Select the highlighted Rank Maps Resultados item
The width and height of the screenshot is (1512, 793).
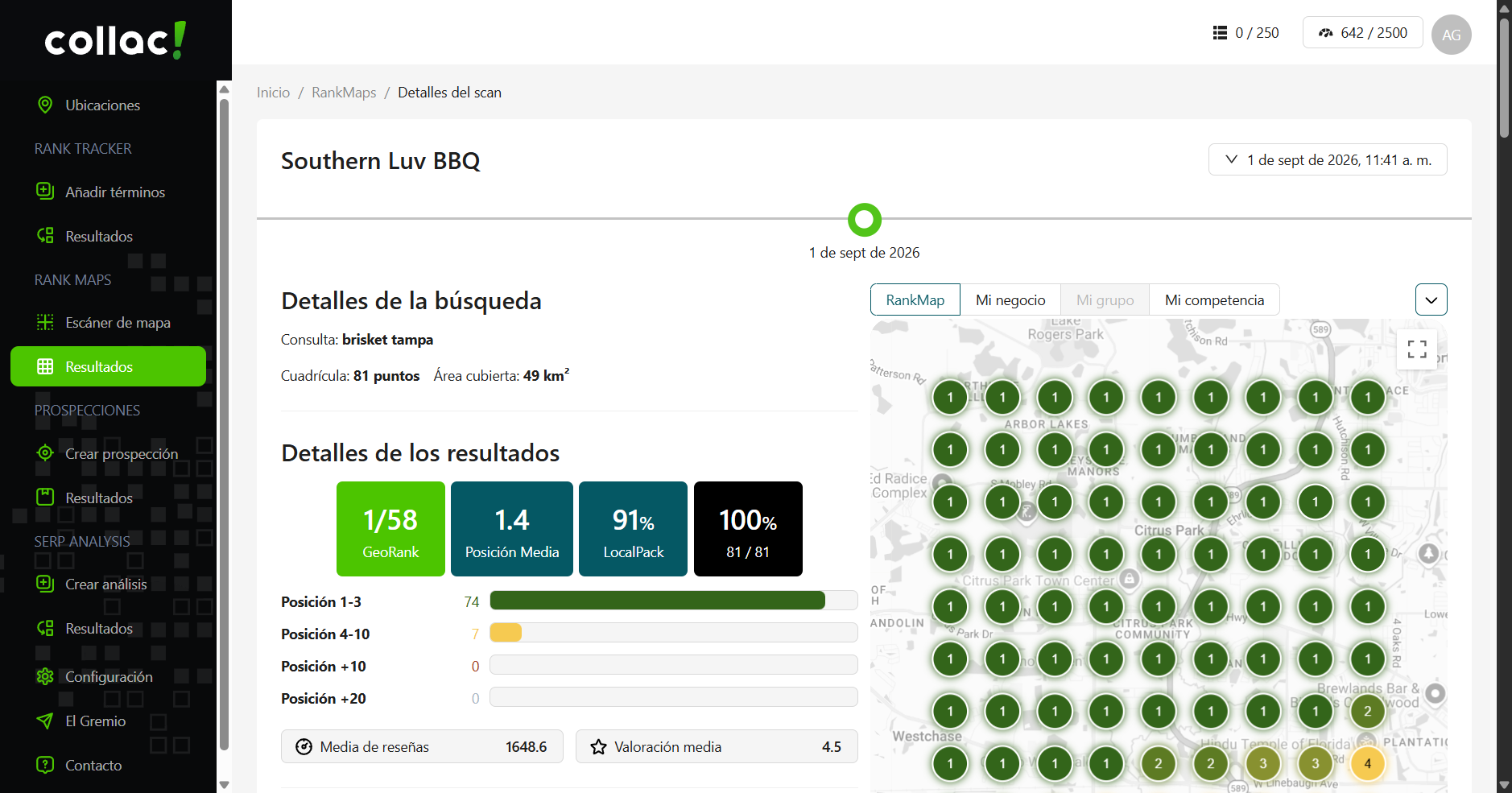coord(108,366)
